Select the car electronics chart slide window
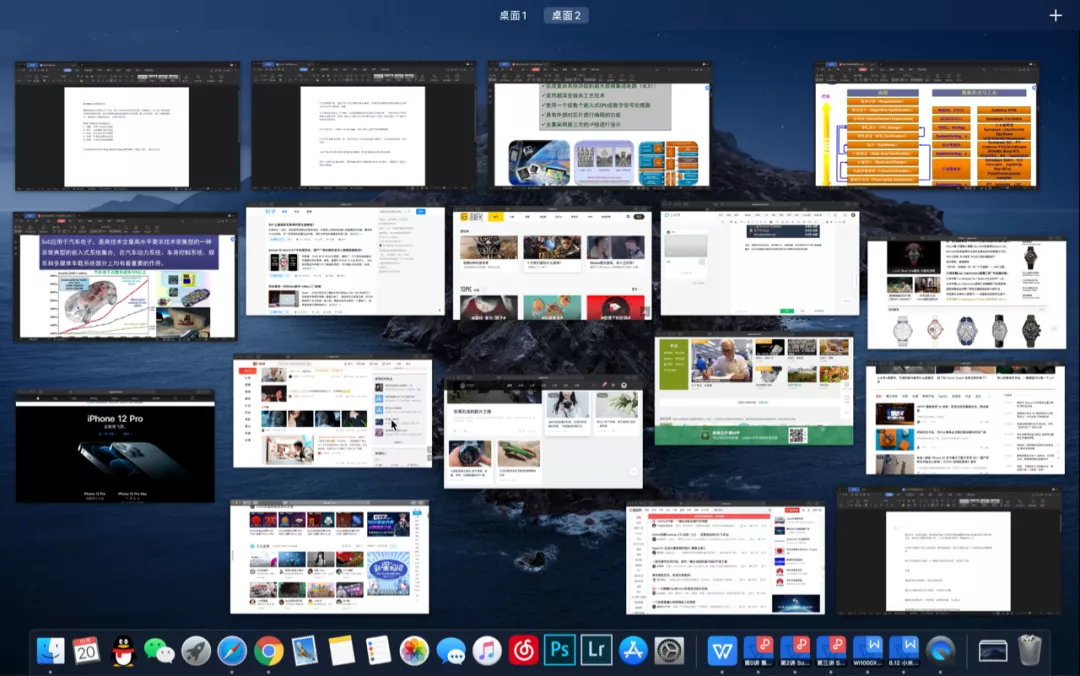Screen dimensions: 1080x676 [x=125, y=277]
